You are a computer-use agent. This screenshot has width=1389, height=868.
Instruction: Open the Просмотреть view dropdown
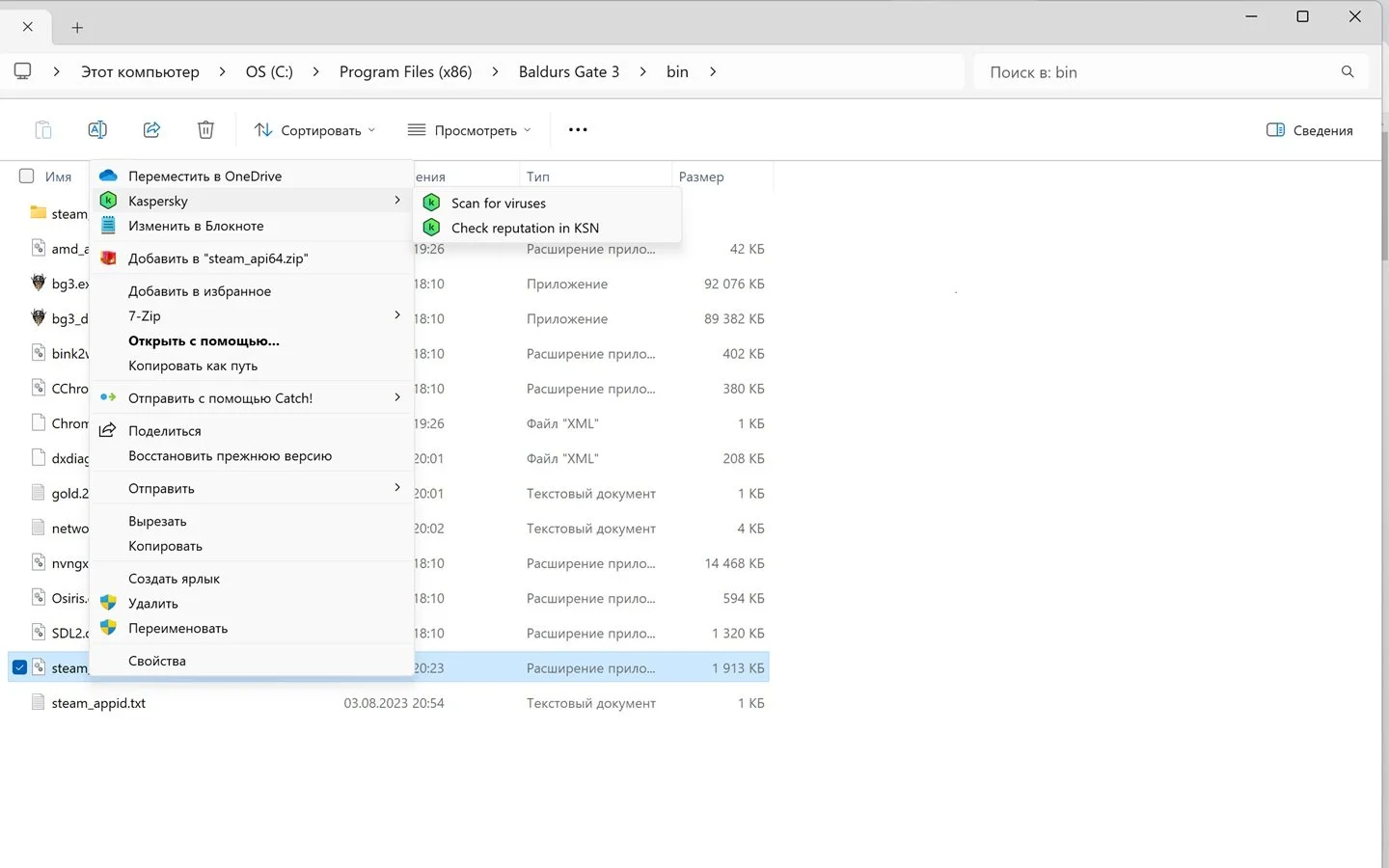pyautogui.click(x=469, y=130)
